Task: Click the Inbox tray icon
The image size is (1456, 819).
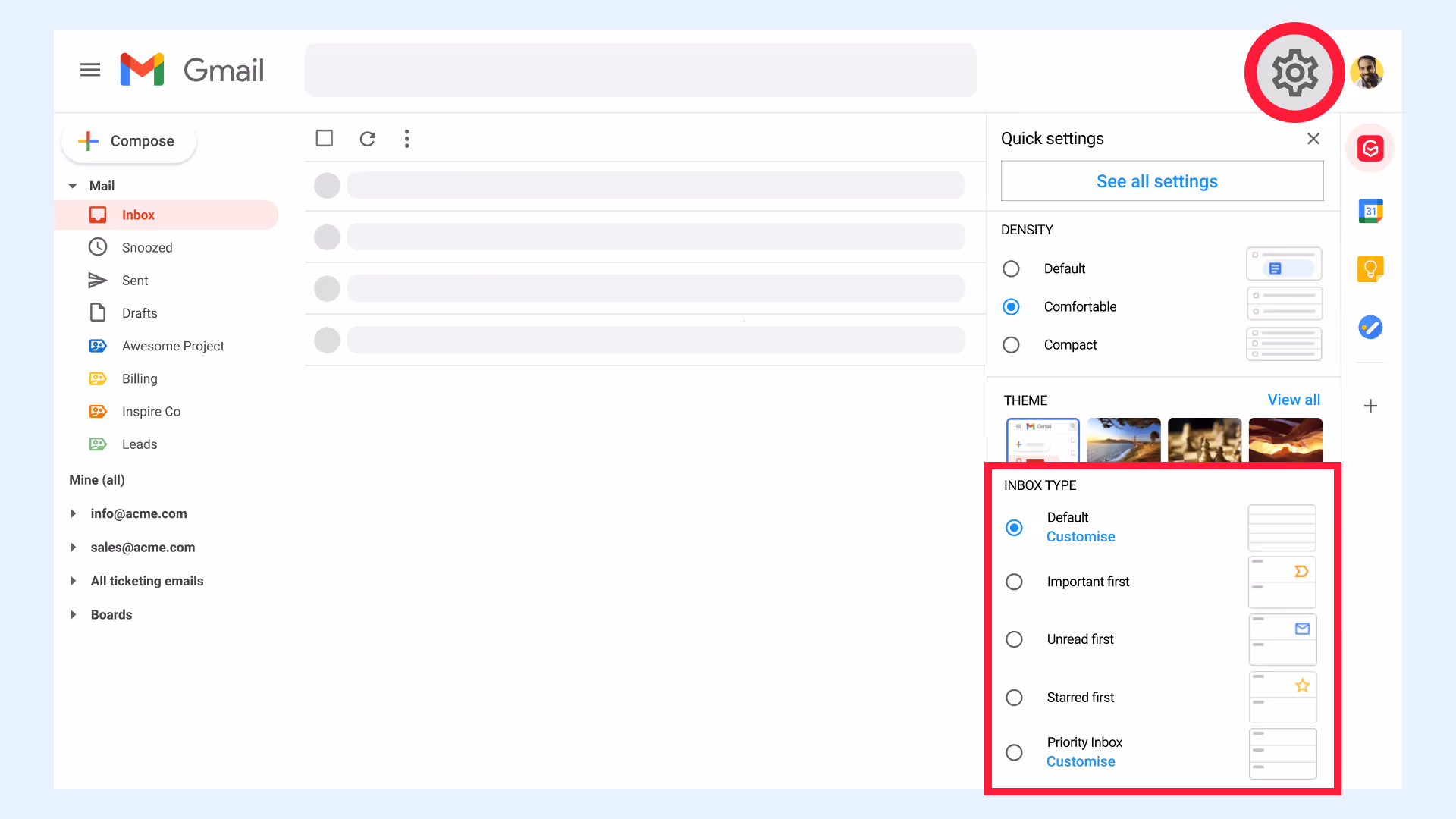Action: [98, 215]
